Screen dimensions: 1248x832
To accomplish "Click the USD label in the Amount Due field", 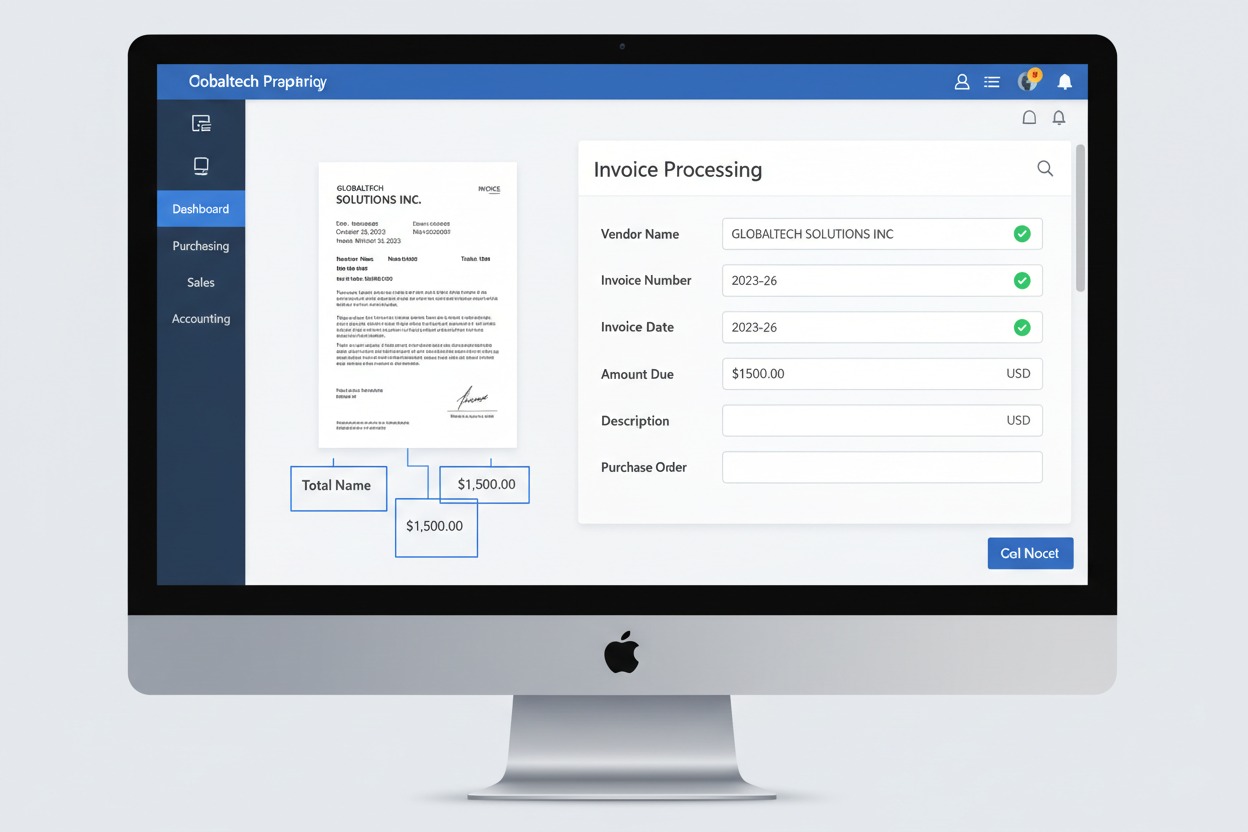I will 1018,374.
